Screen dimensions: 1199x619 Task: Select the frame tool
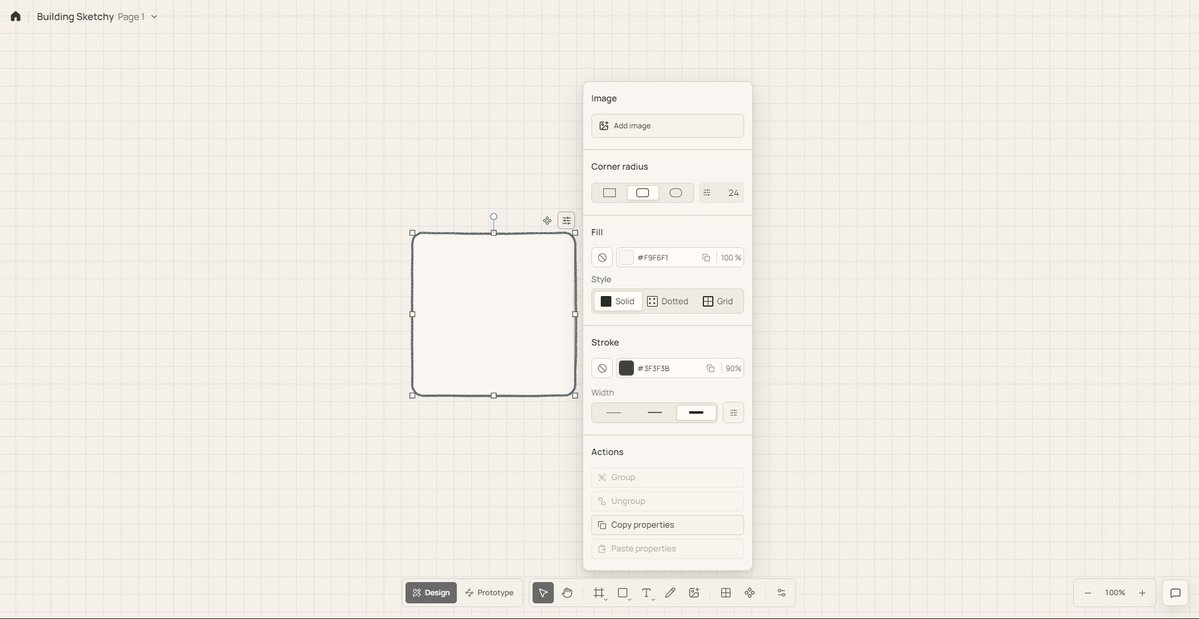599,593
